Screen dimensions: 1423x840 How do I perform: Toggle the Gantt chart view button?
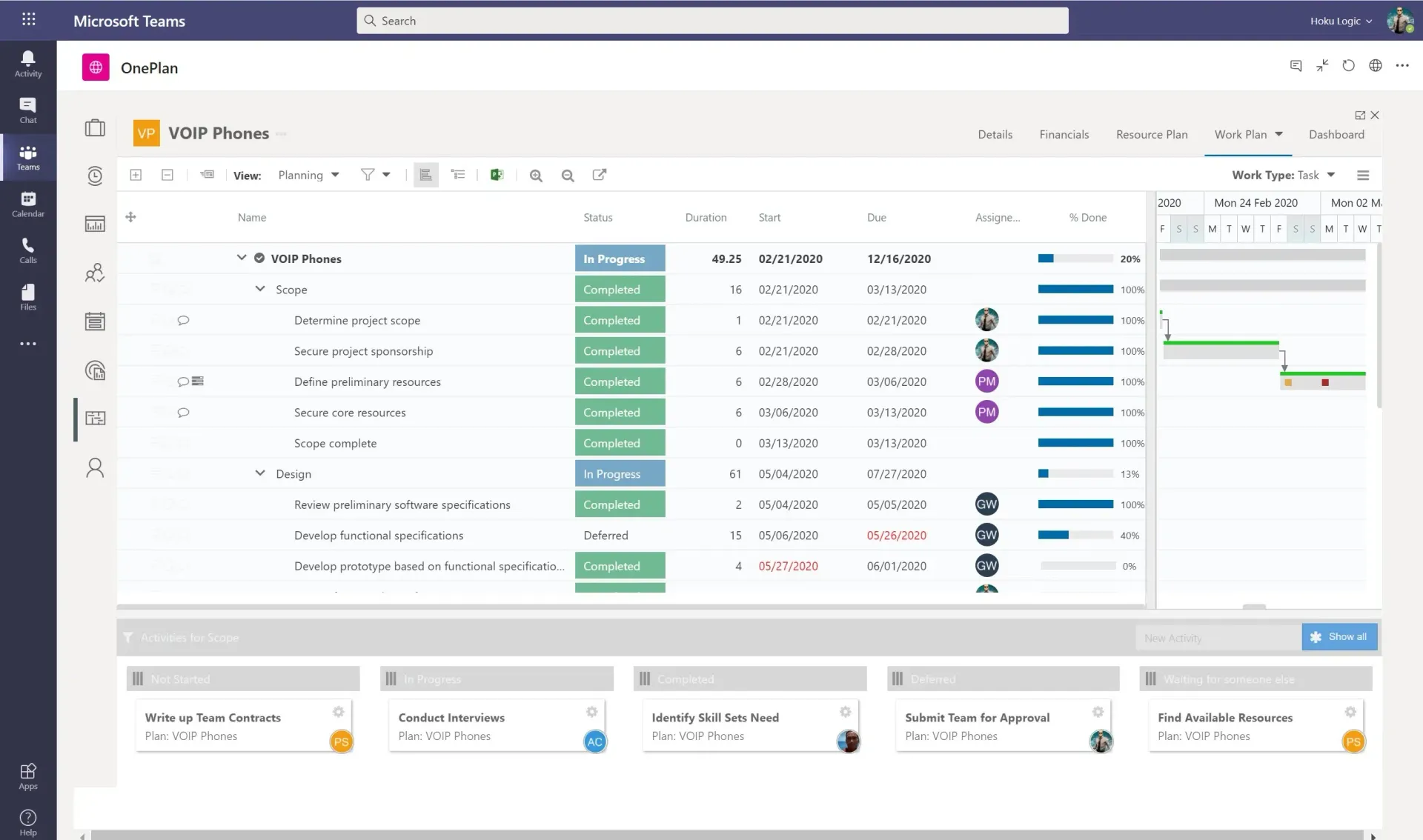coord(426,175)
